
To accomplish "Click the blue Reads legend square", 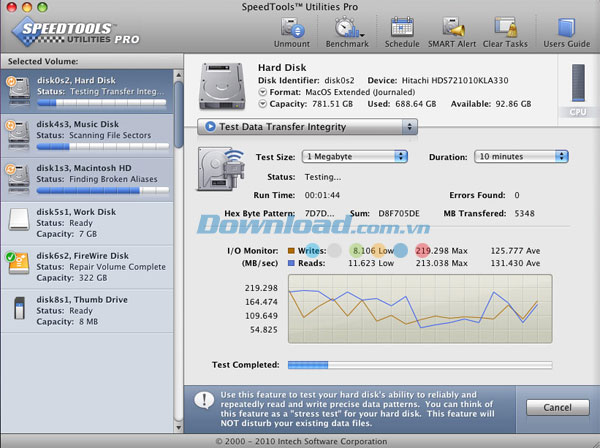I will 291,263.
